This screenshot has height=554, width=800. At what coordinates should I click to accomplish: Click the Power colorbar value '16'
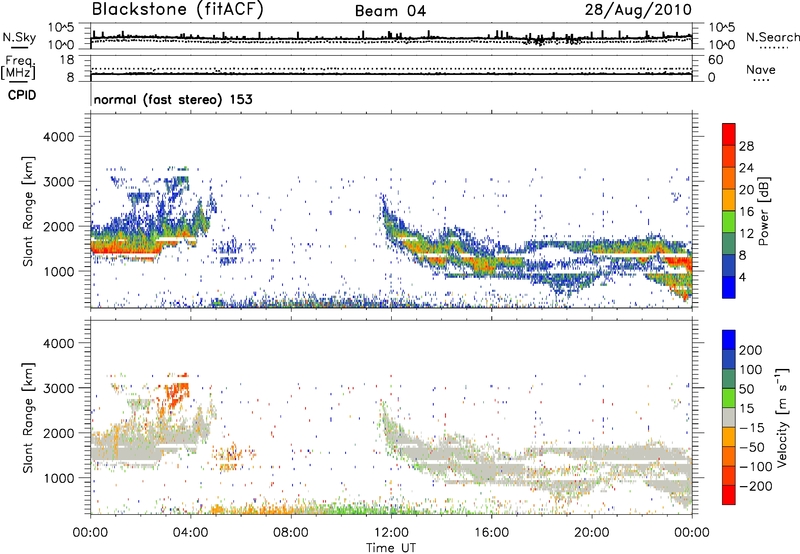(746, 212)
